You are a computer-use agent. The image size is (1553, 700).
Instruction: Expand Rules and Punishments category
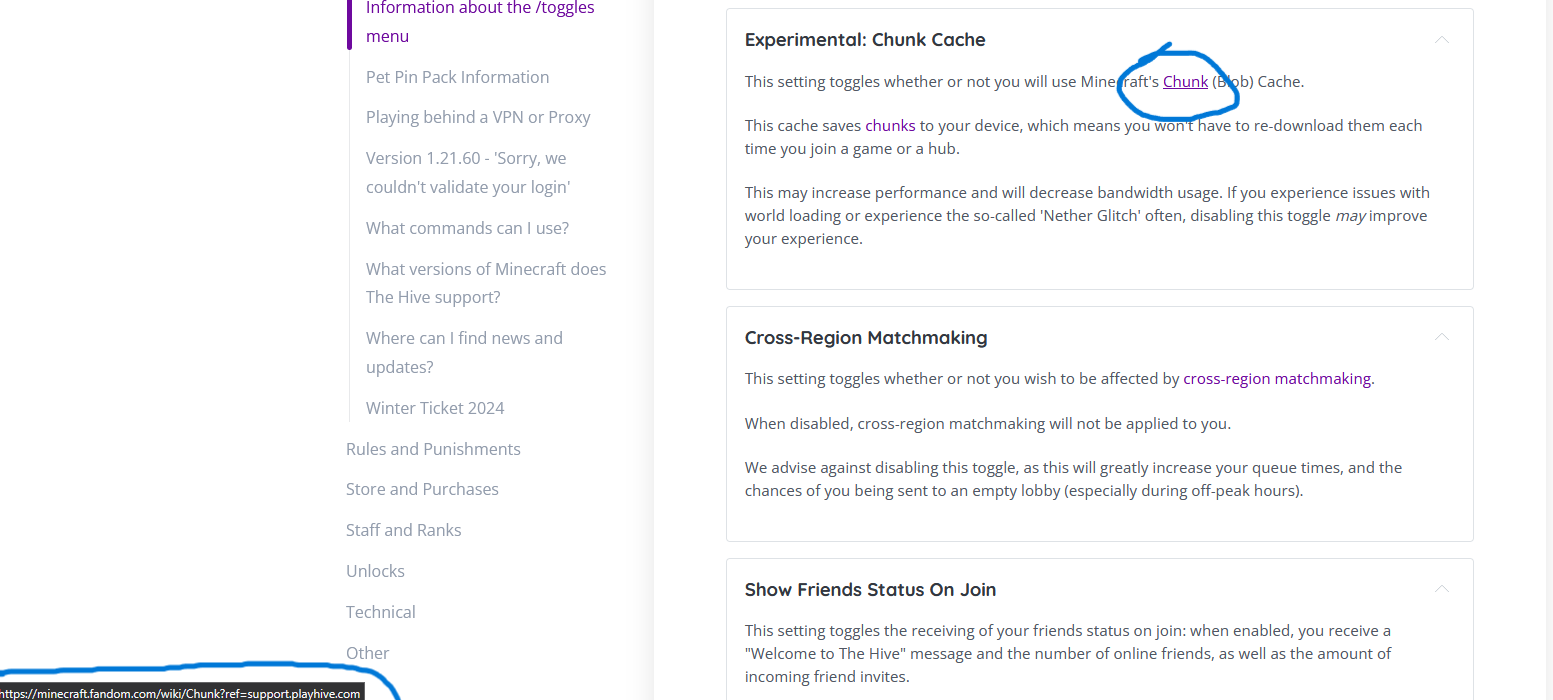(x=433, y=449)
